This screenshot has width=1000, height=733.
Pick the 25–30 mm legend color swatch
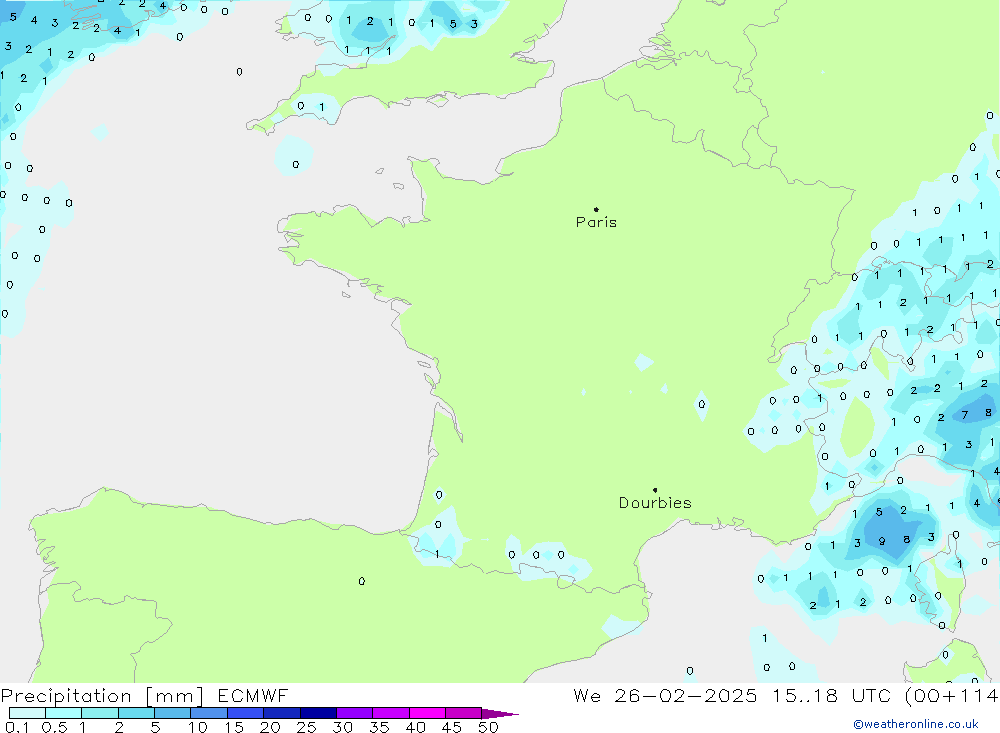tap(318, 713)
